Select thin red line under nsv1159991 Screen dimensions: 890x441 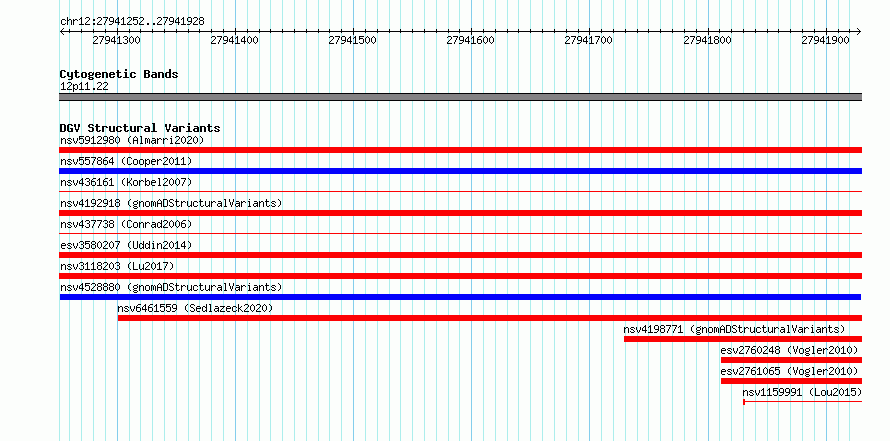pos(803,402)
